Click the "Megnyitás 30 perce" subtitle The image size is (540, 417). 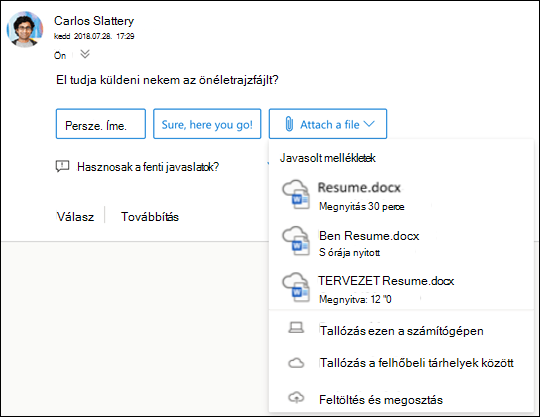pos(362,206)
